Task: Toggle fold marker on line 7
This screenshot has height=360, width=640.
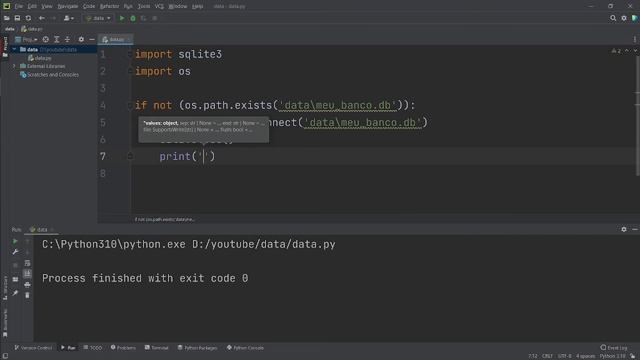Action: pyautogui.click(x=130, y=156)
